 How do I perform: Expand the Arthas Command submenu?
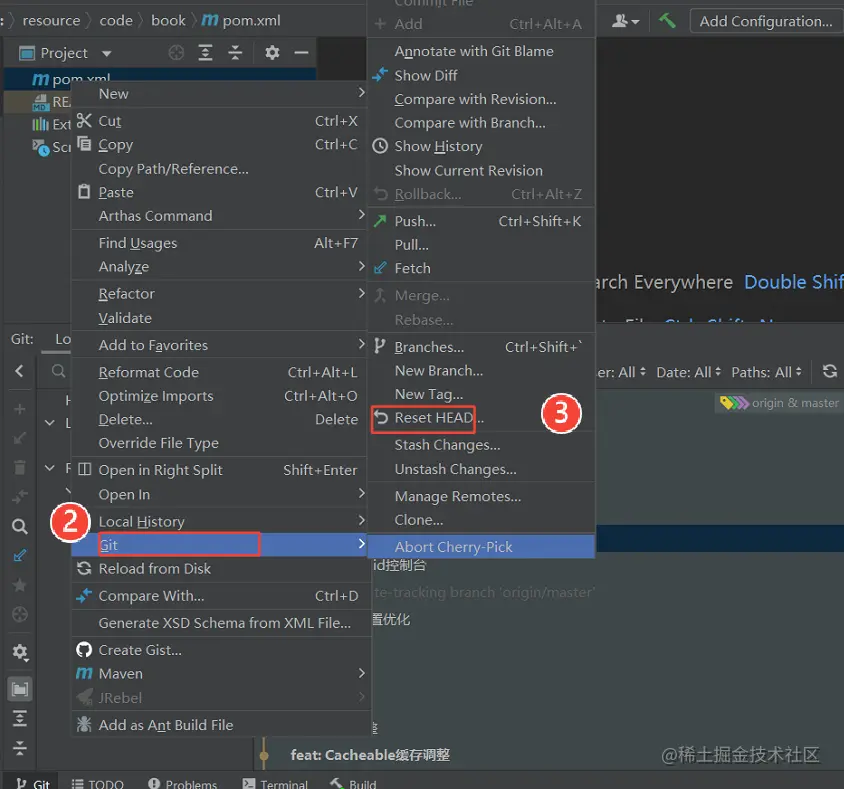pos(218,216)
